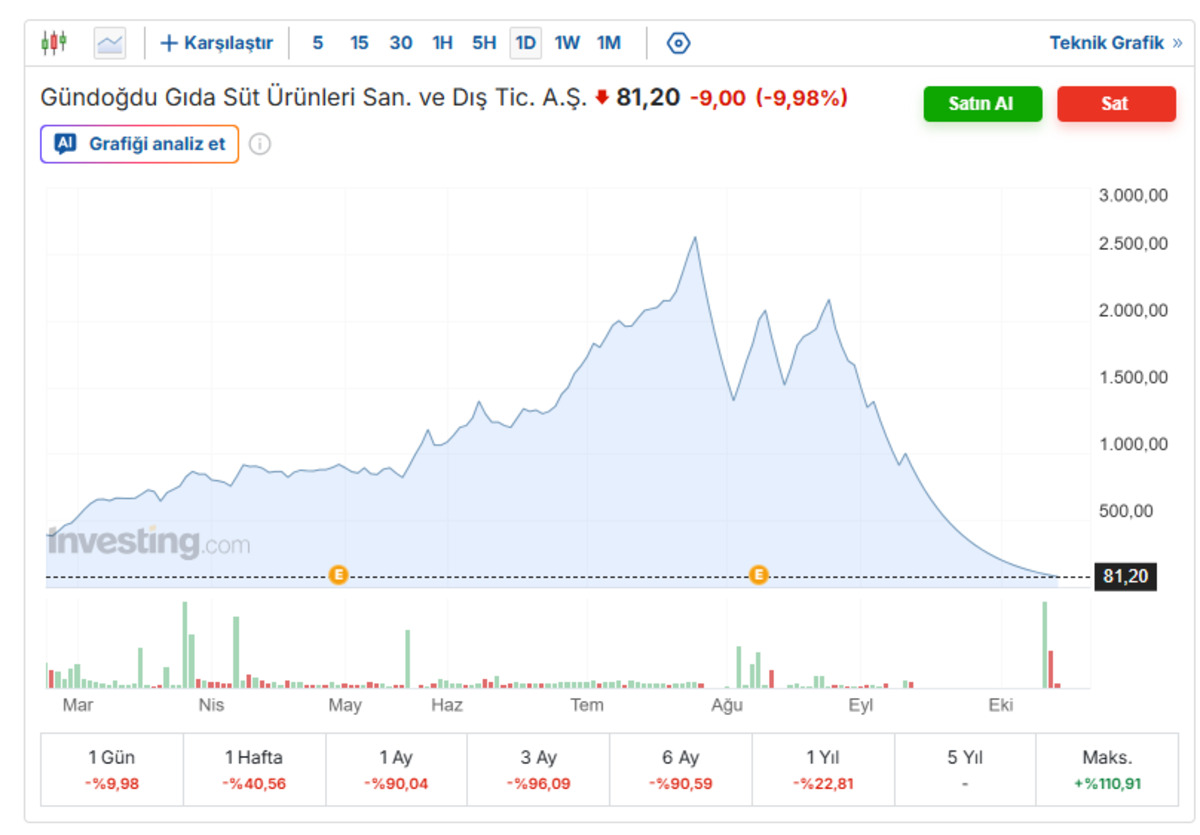The width and height of the screenshot is (1200, 835).
Task: Click the Haz month label on time axis
Action: click(x=447, y=705)
